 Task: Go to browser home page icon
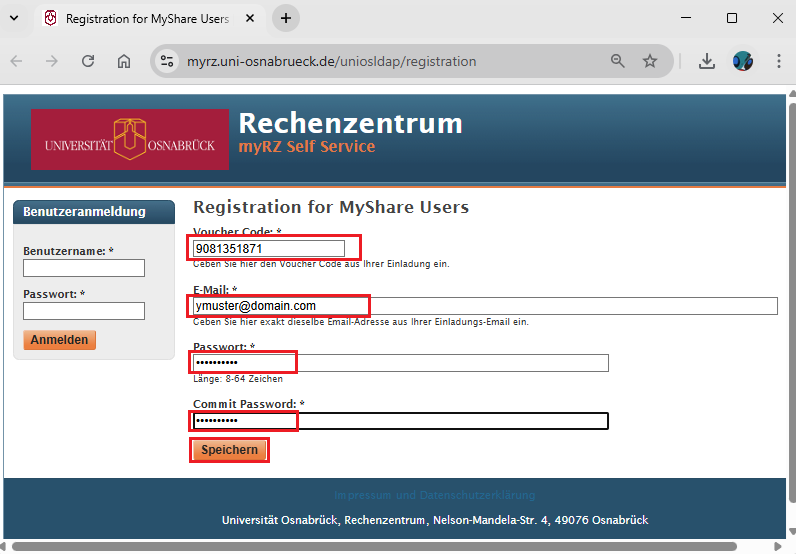coord(124,61)
